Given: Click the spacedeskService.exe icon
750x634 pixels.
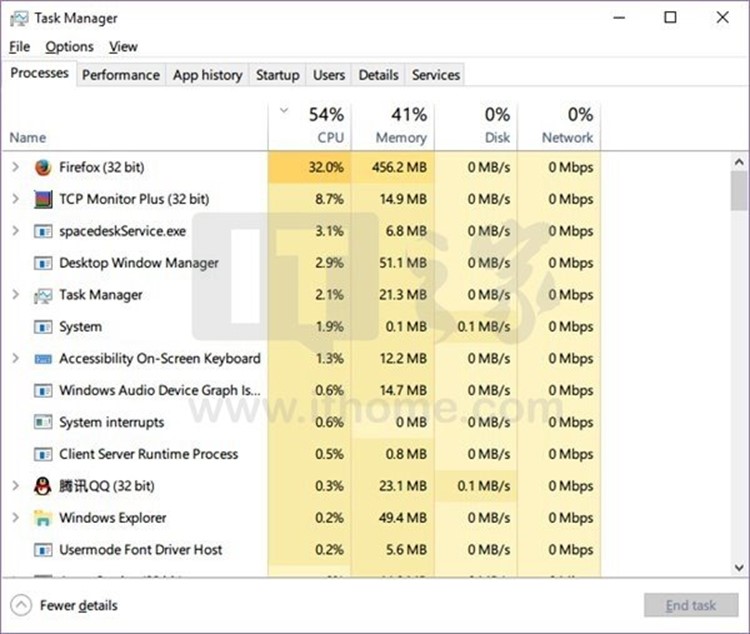Looking at the screenshot, I should 43,231.
